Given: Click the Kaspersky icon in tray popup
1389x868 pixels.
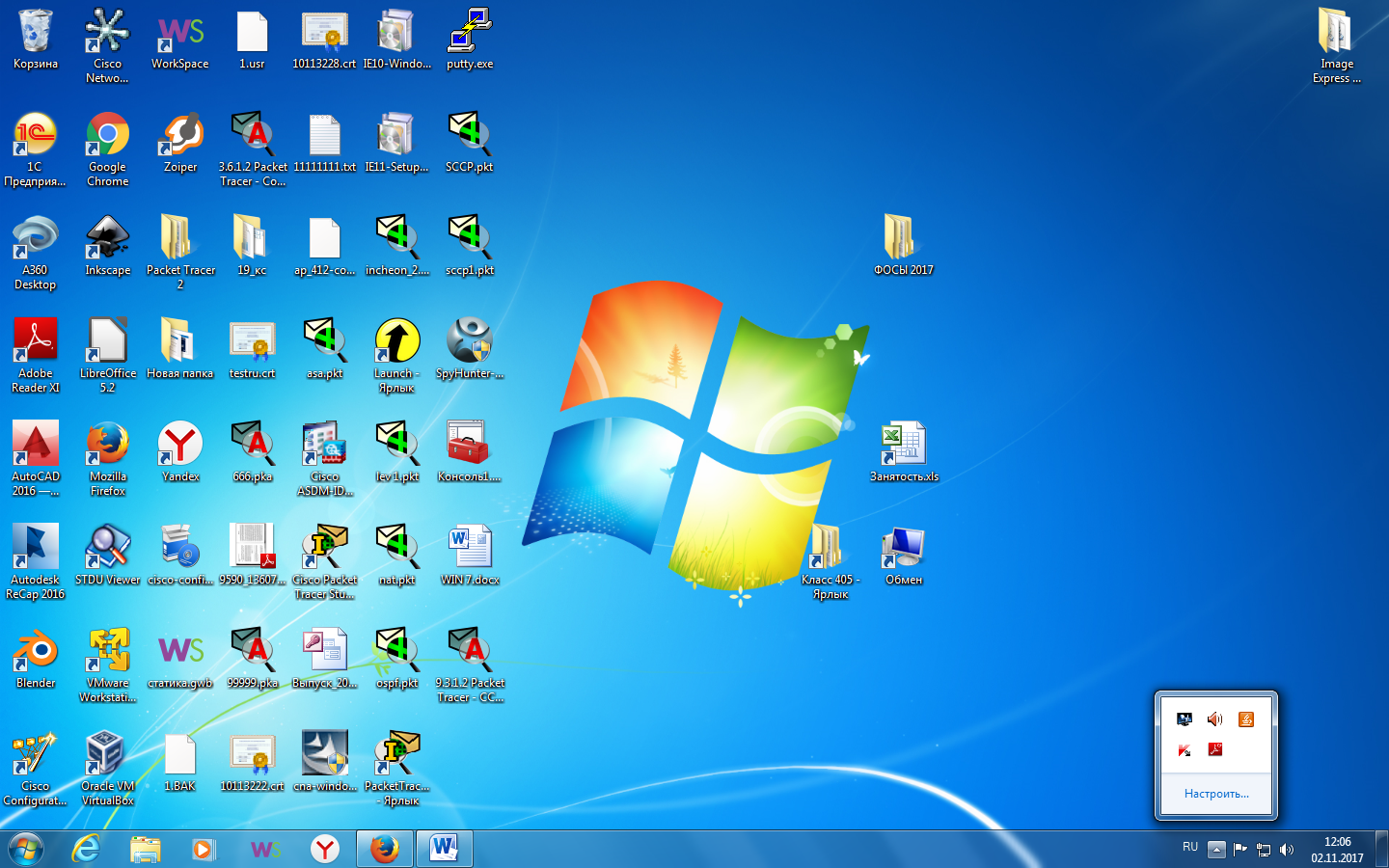Looking at the screenshot, I should click(x=1185, y=749).
